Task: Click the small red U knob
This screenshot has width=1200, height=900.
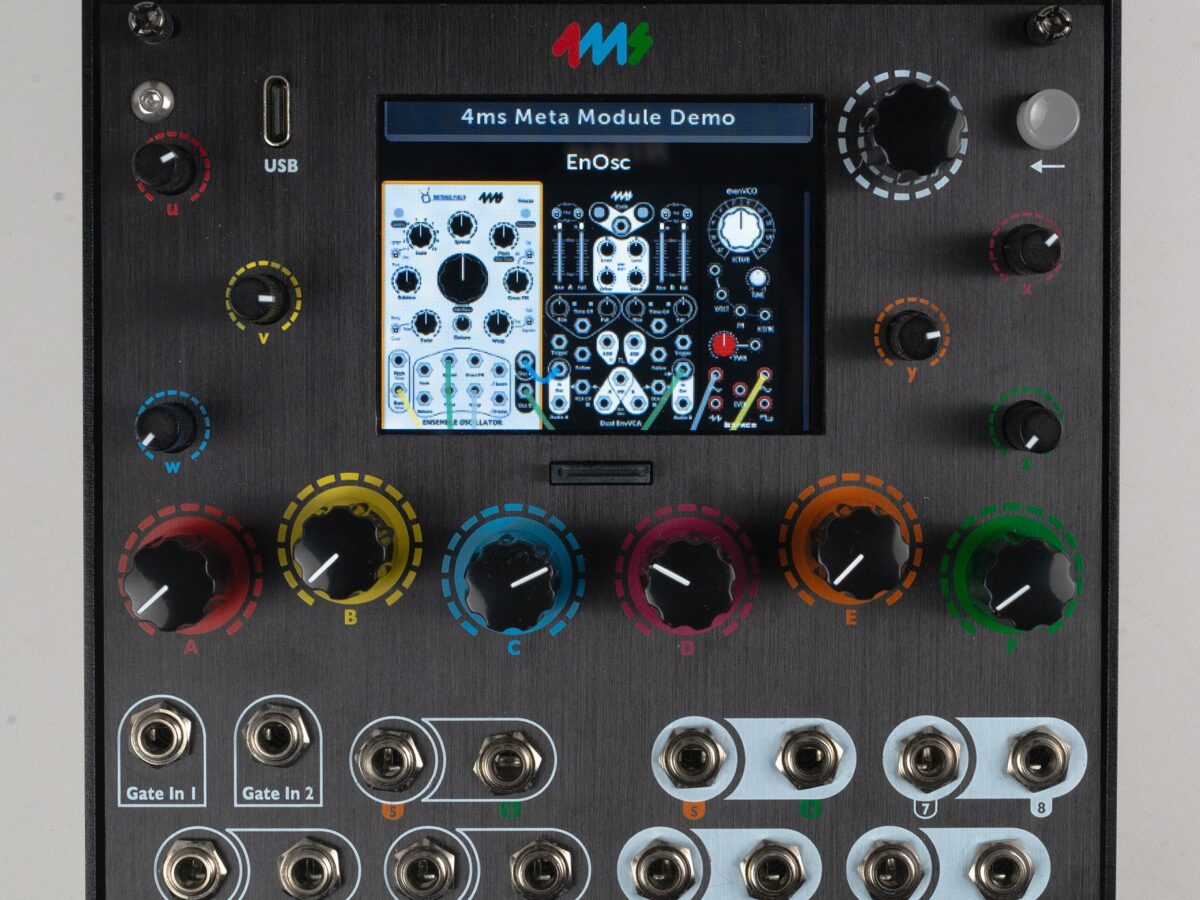Action: pos(166,167)
